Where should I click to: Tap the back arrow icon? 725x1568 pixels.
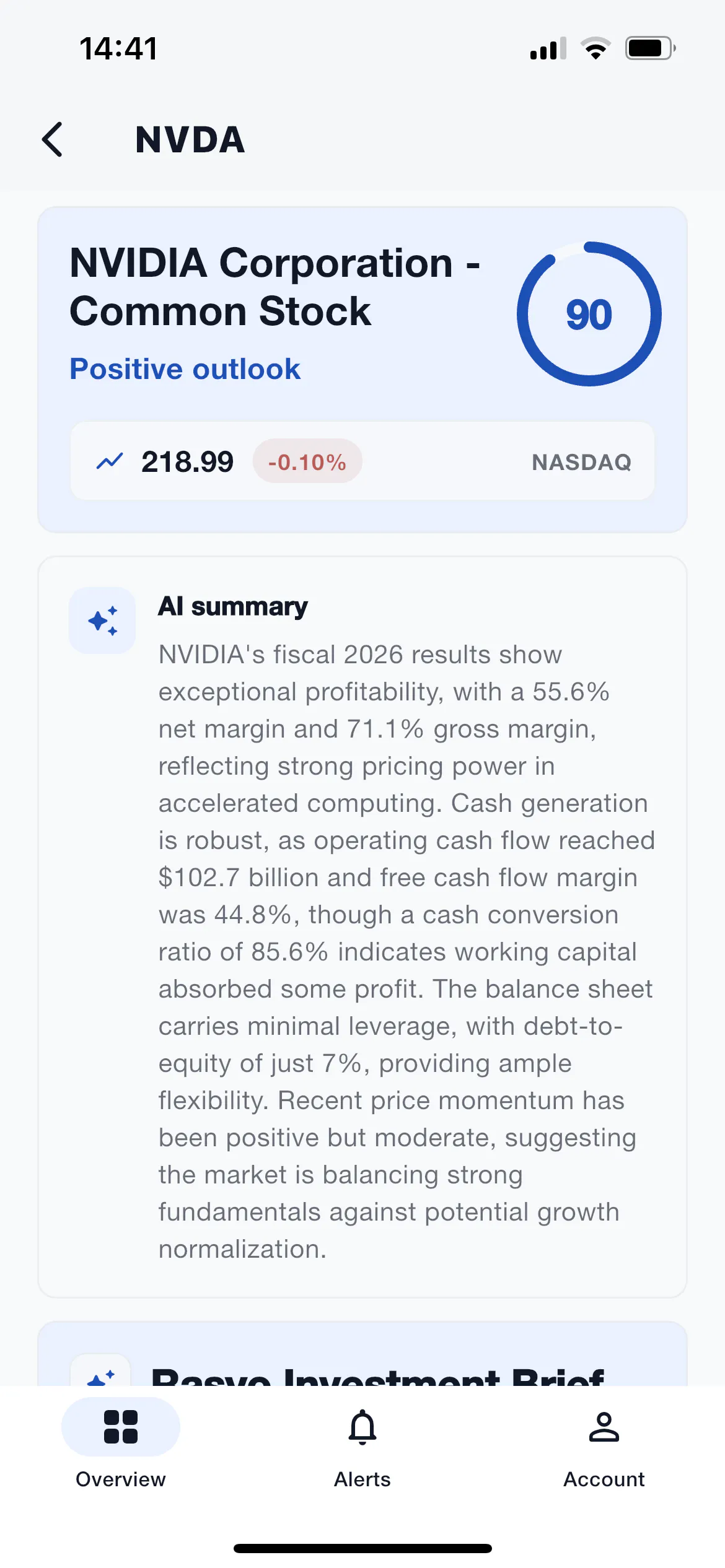coord(53,139)
